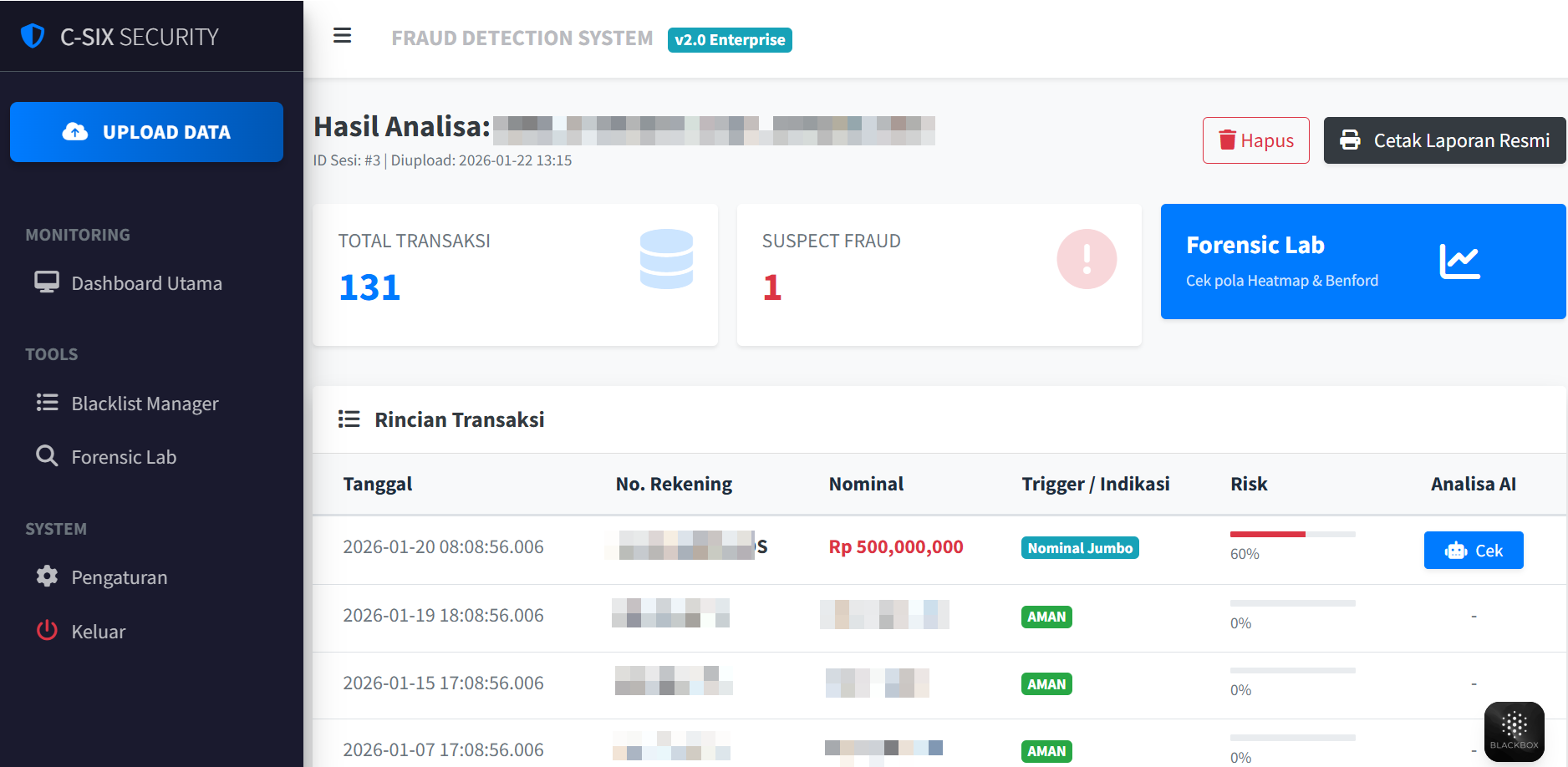Screen dimensions: 1568x767
Task: Click the 60% risk progress bar
Action: click(1292, 534)
